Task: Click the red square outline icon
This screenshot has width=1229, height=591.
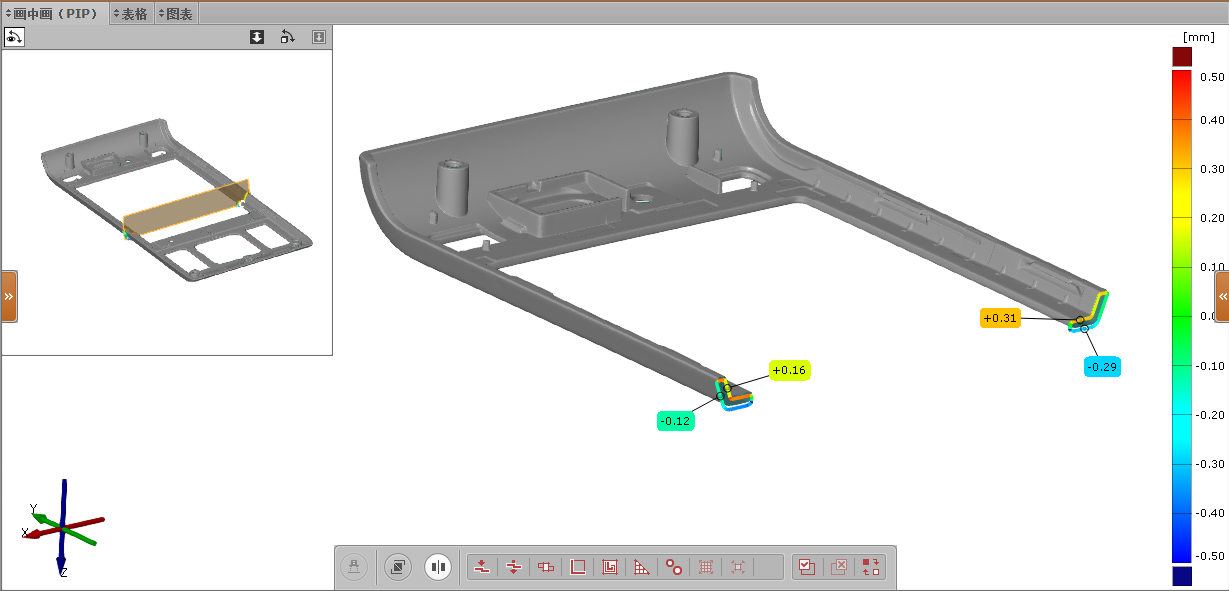Action: tap(578, 567)
